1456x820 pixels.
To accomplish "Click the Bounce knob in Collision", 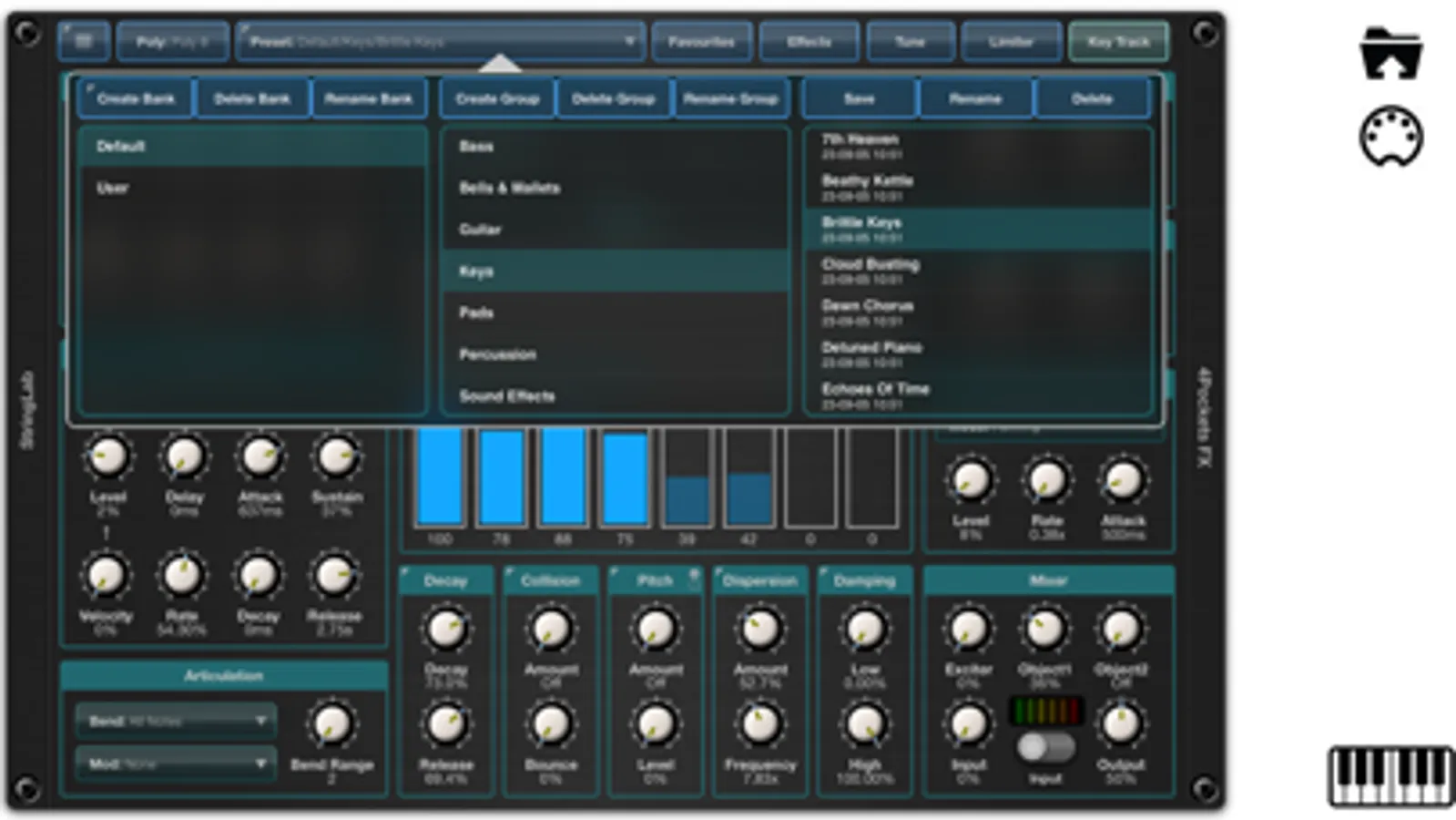I will tap(551, 724).
